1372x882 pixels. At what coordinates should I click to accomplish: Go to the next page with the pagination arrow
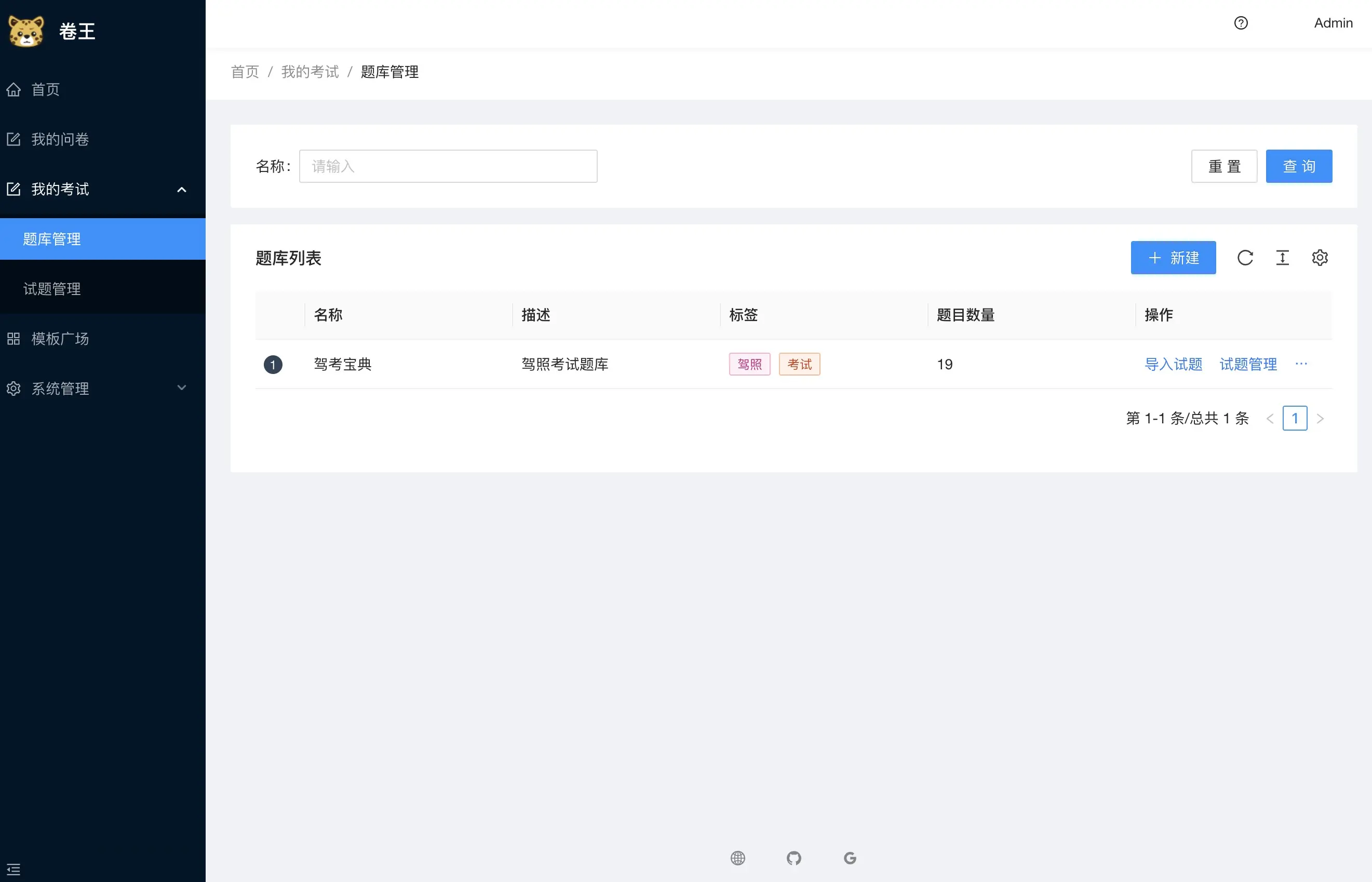1321,418
